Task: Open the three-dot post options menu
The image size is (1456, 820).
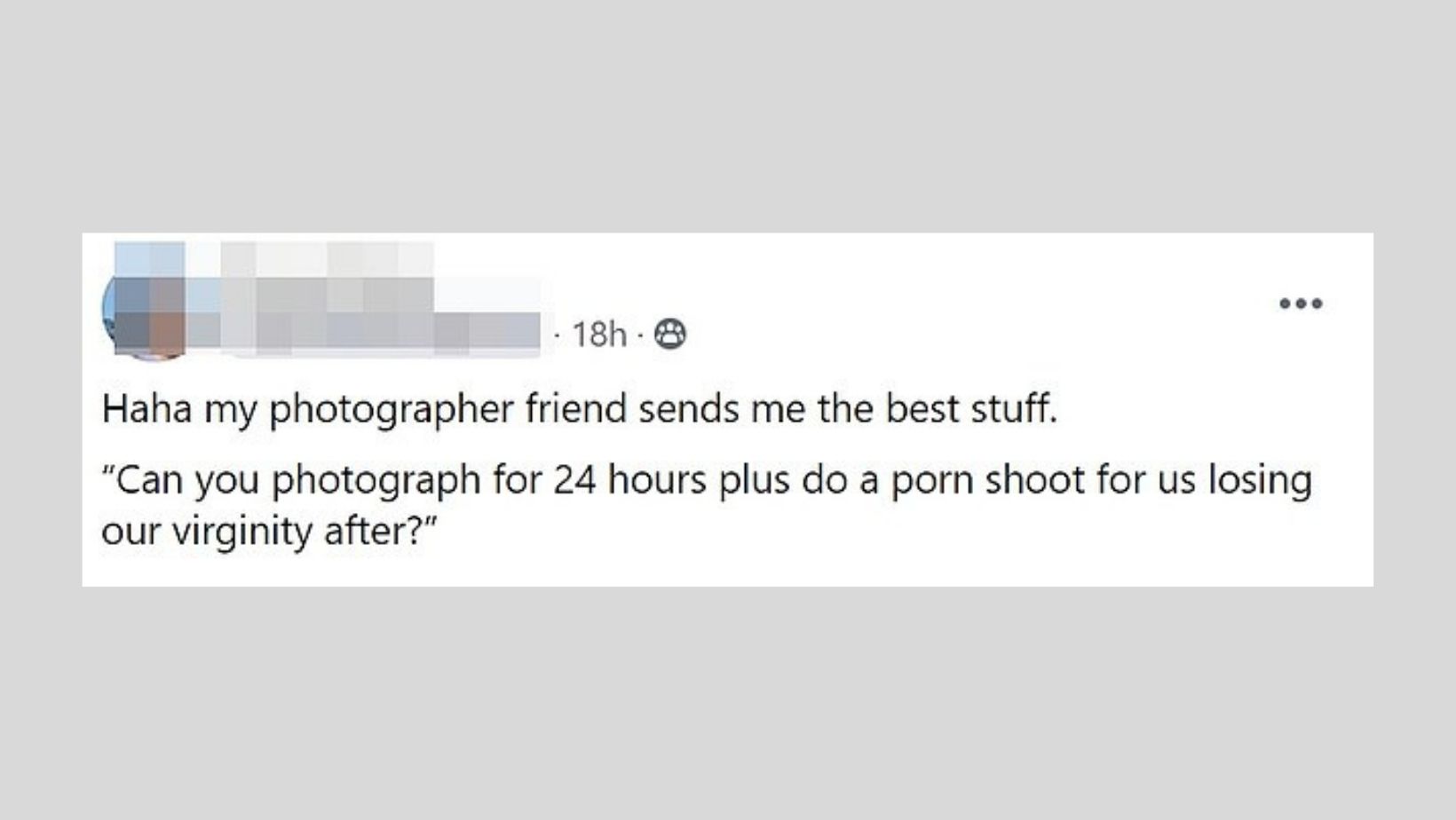Action: click(1301, 304)
